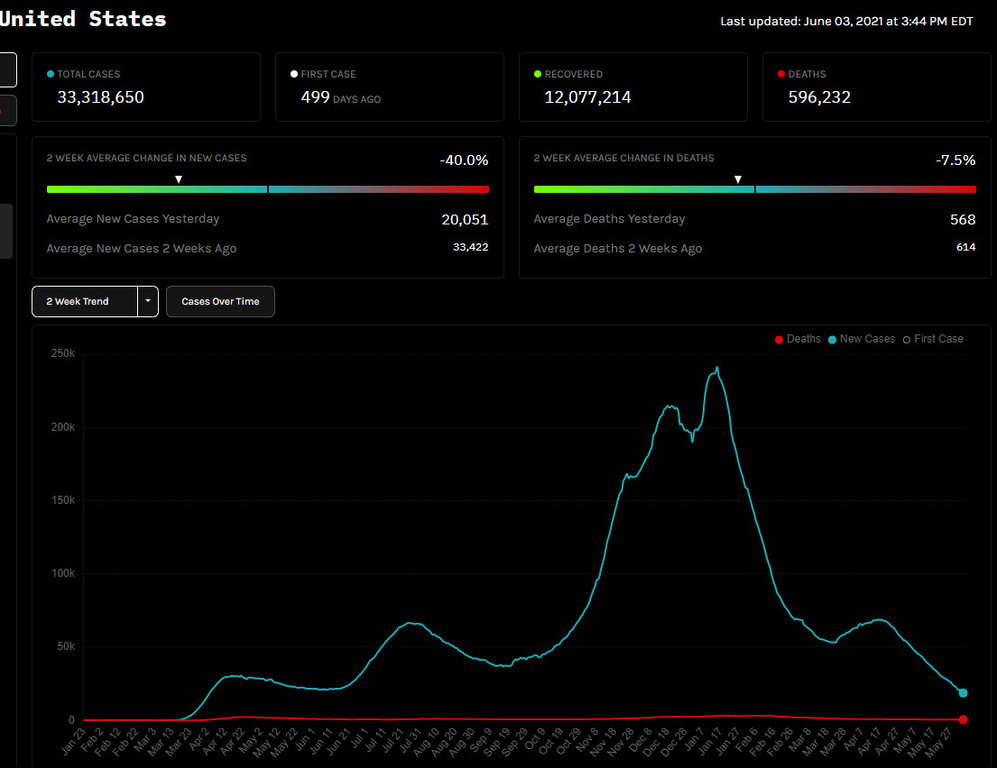Click the deaths change gradient bar

754,188
